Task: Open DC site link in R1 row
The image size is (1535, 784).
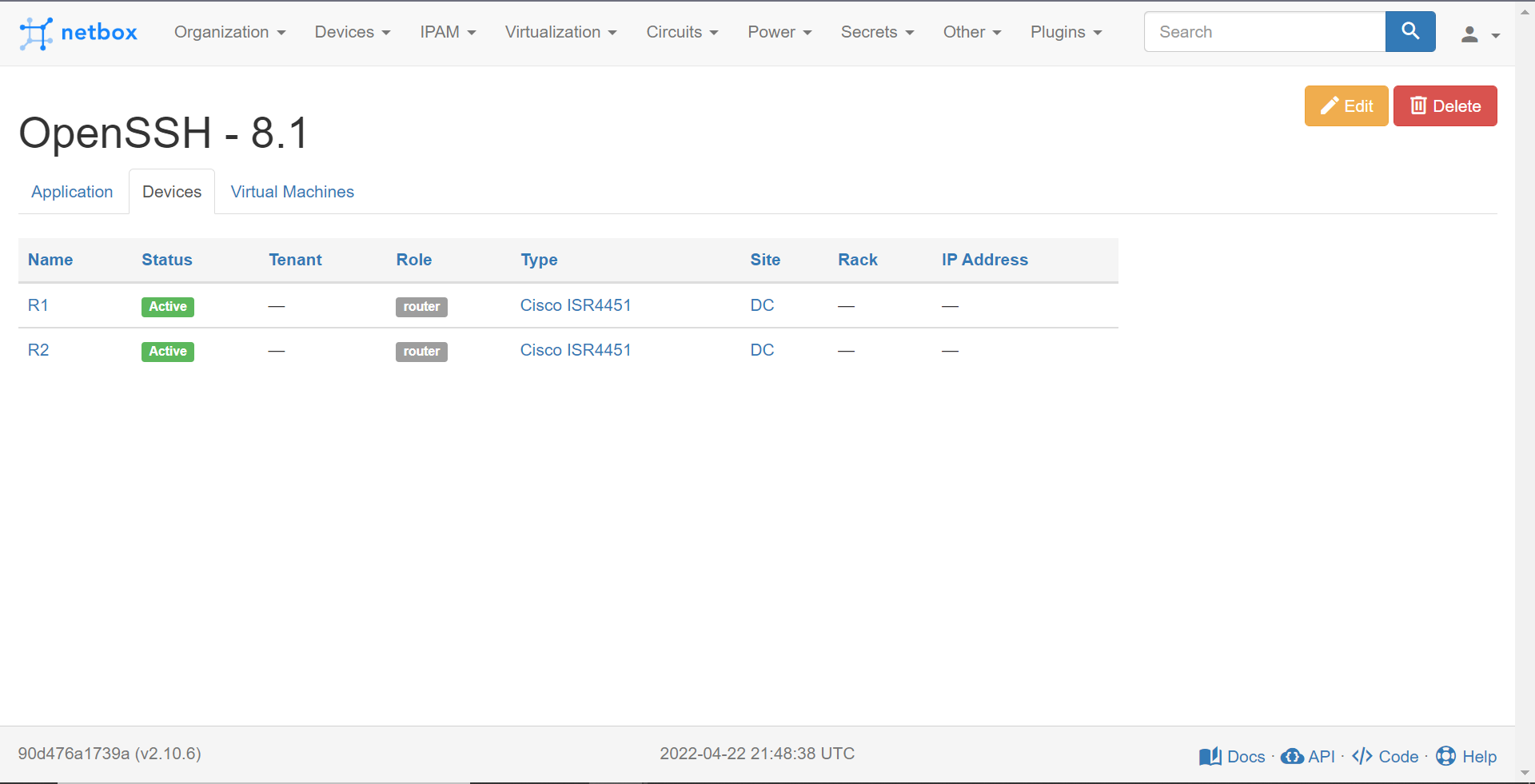Action: [x=762, y=305]
